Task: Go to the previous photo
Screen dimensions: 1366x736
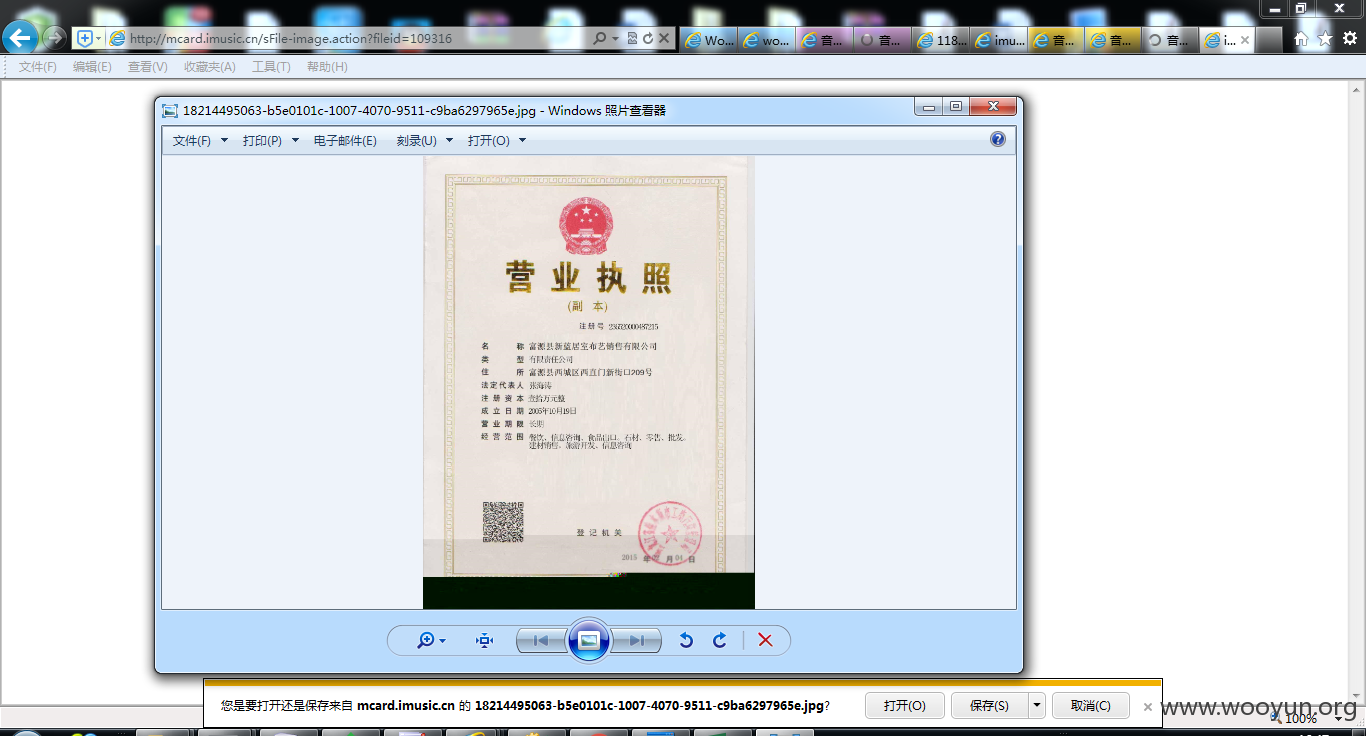Action: (x=540, y=640)
